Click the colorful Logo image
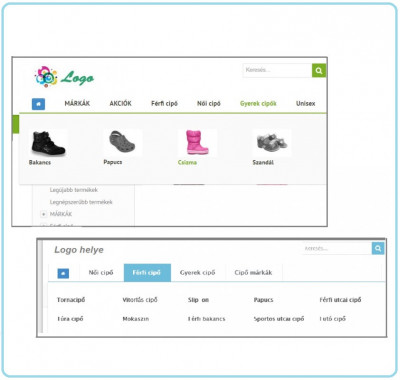The image size is (400, 380). [x=64, y=77]
